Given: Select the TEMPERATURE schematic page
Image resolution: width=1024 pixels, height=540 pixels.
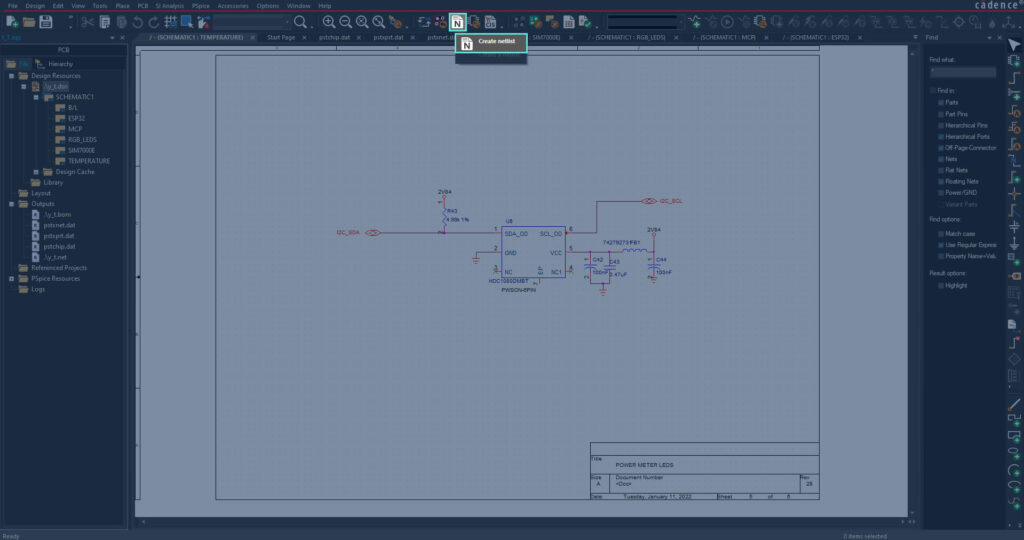Looking at the screenshot, I should [x=89, y=161].
